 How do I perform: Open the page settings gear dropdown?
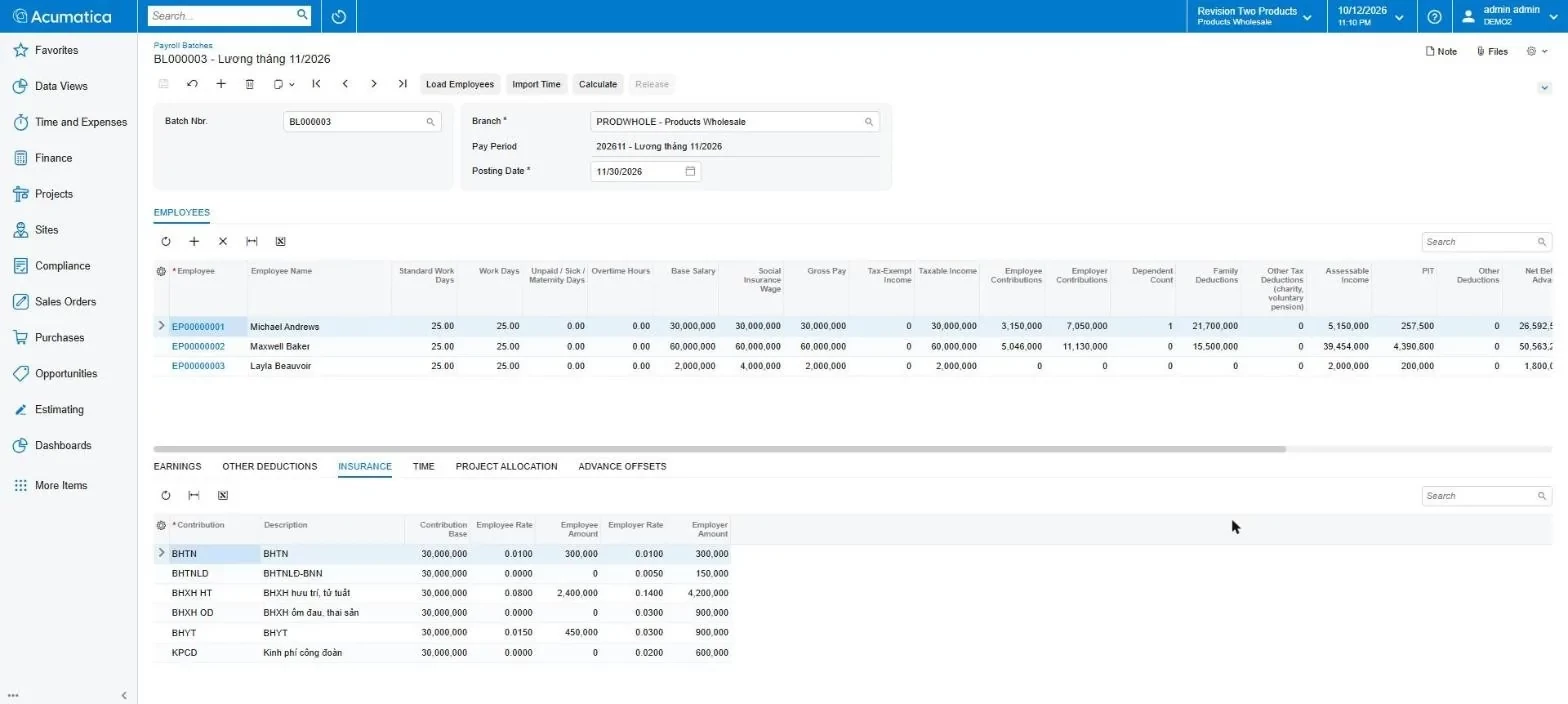point(1536,51)
